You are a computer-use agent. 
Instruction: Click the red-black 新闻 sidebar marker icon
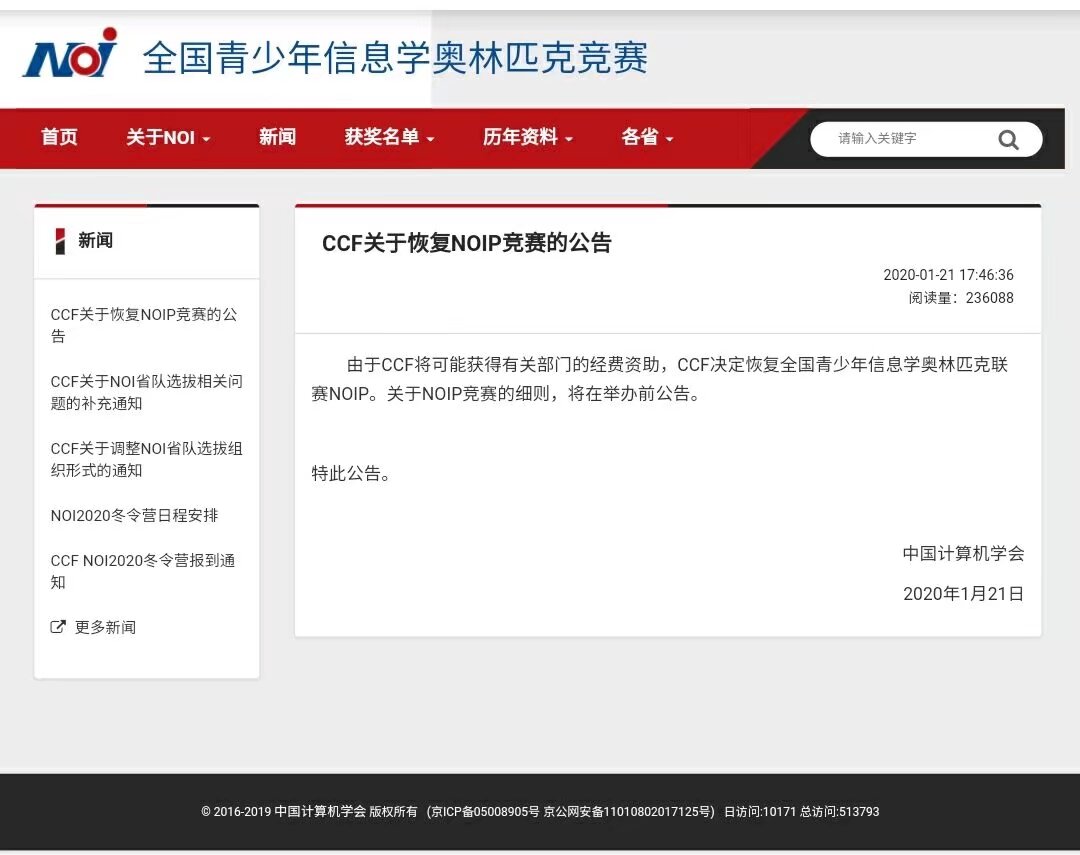click(60, 241)
